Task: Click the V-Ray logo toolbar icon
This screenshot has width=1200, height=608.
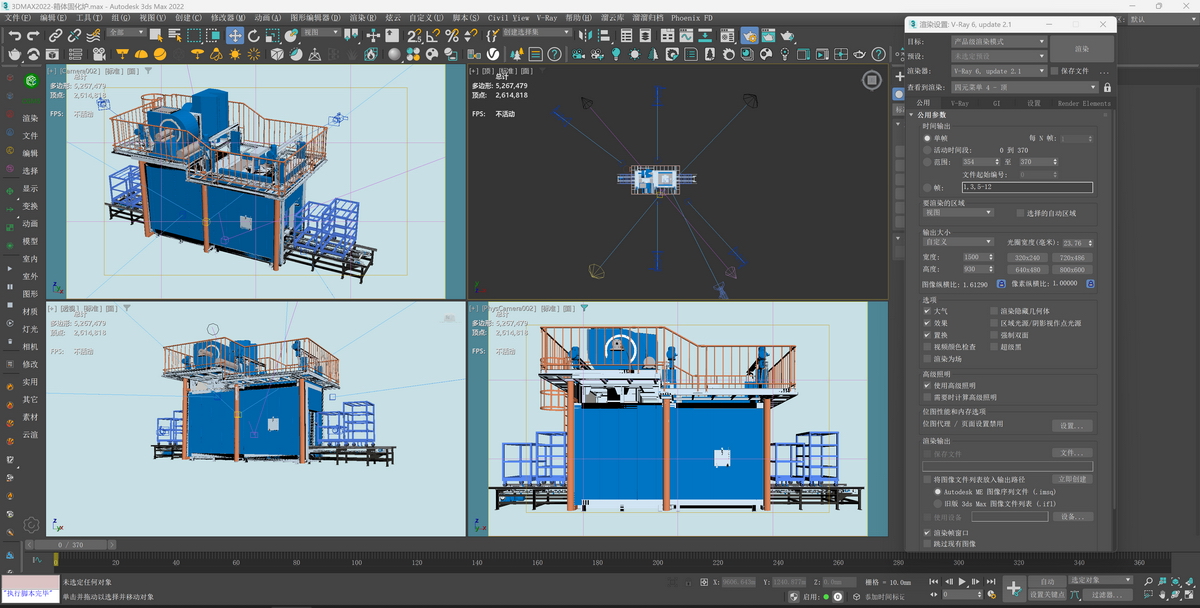Action: point(492,54)
